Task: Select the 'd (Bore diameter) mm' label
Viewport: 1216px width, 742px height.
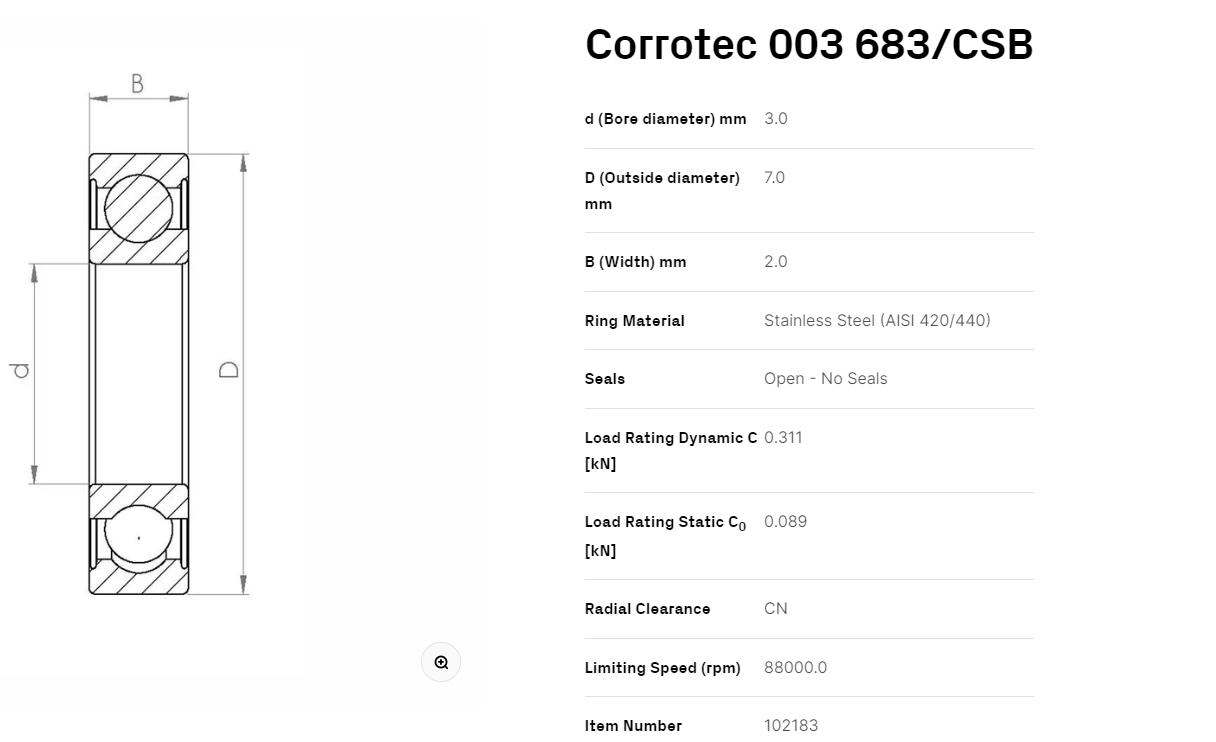Action: (665, 119)
